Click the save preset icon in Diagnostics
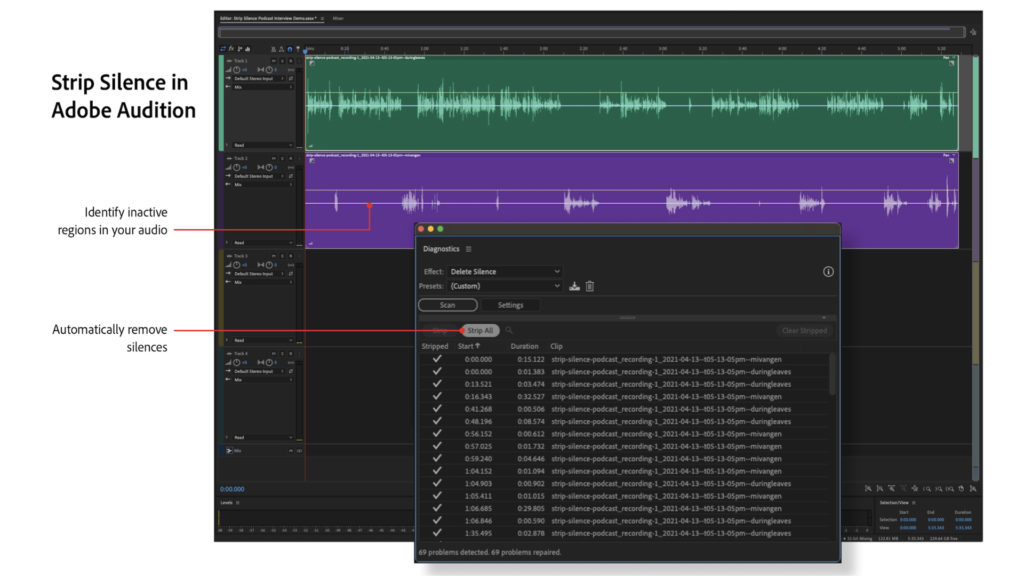The height and width of the screenshot is (576, 1024). pos(575,286)
